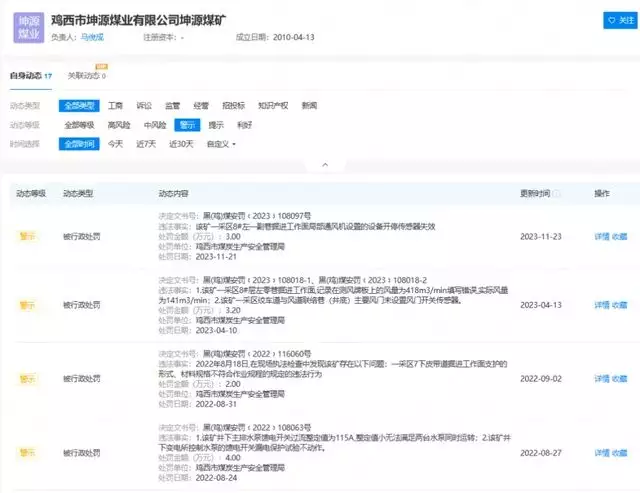Click 警示 badge of 2022-09-02 row
The width and height of the screenshot is (640, 493).
[x=27, y=379]
